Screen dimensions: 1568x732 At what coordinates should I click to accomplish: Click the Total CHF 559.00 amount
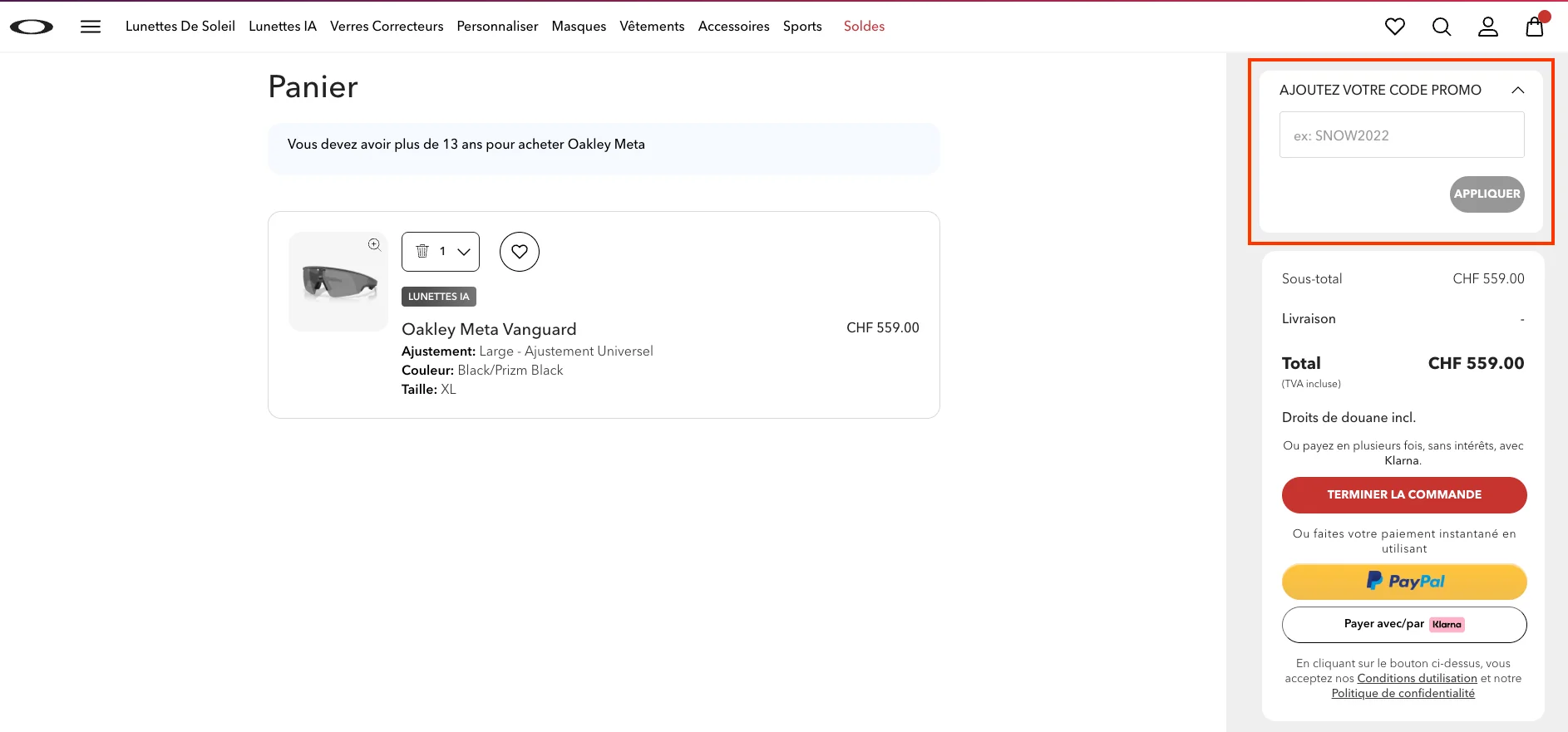(x=1476, y=363)
